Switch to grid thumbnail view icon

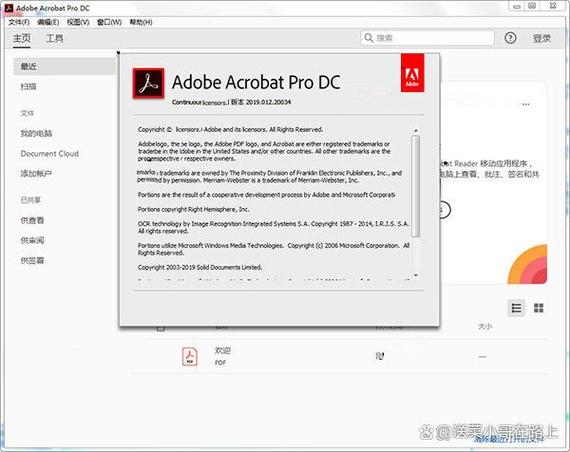(538, 308)
